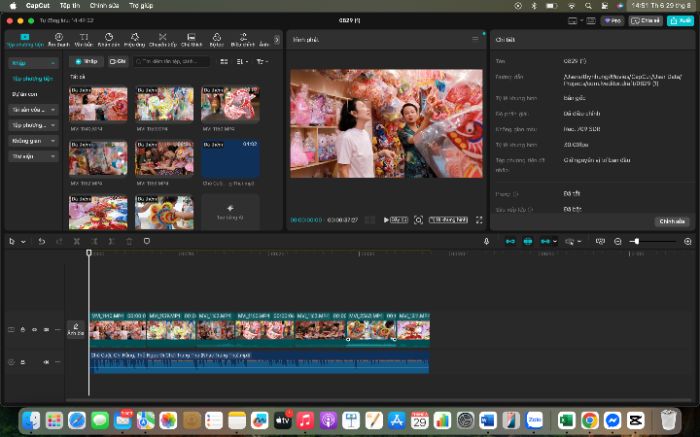Click the blue export button at top right

point(680,21)
